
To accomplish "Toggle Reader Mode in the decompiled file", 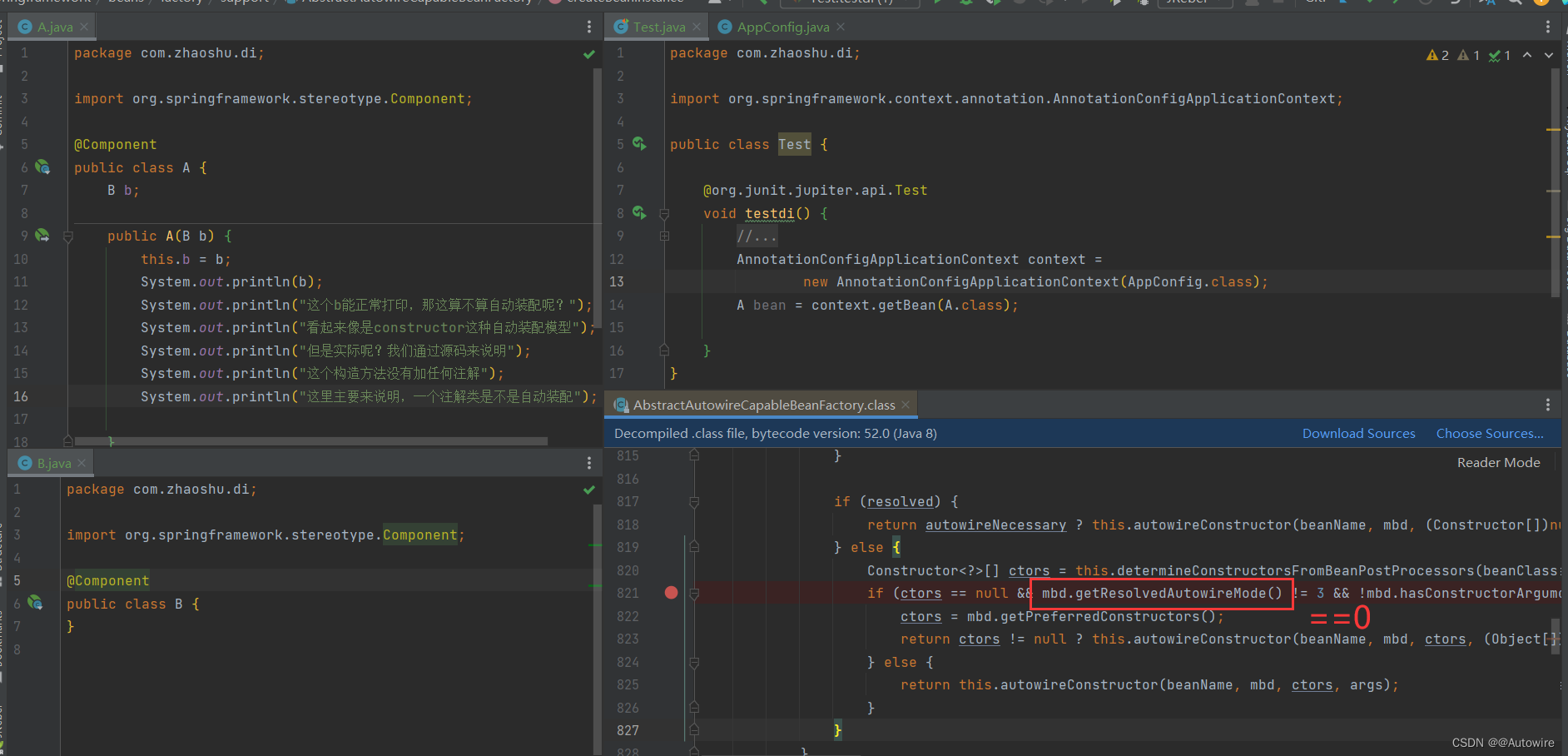I will 1498,462.
